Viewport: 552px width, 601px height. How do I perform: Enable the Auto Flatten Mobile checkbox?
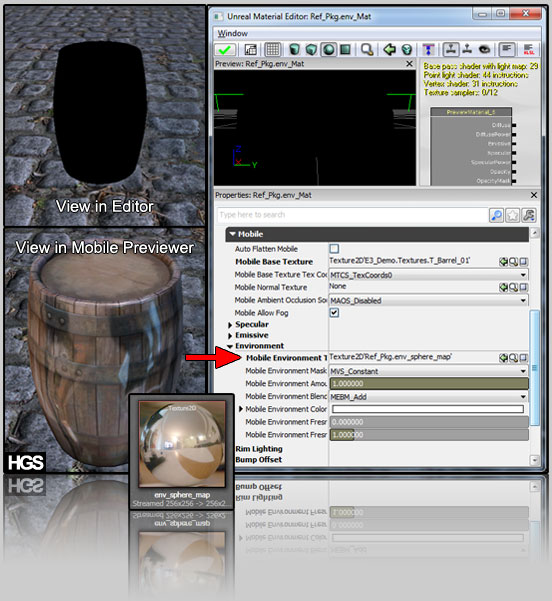334,249
